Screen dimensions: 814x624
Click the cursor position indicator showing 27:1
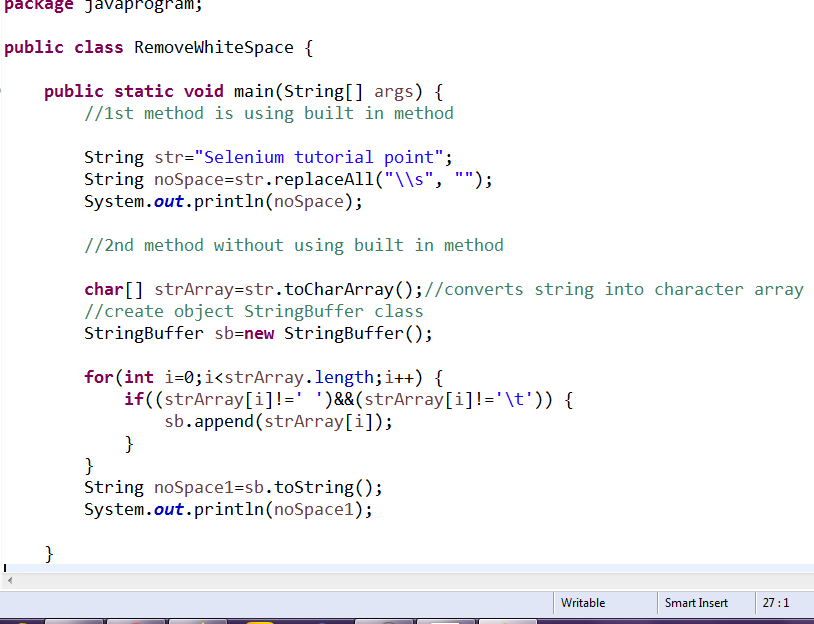pos(775,603)
